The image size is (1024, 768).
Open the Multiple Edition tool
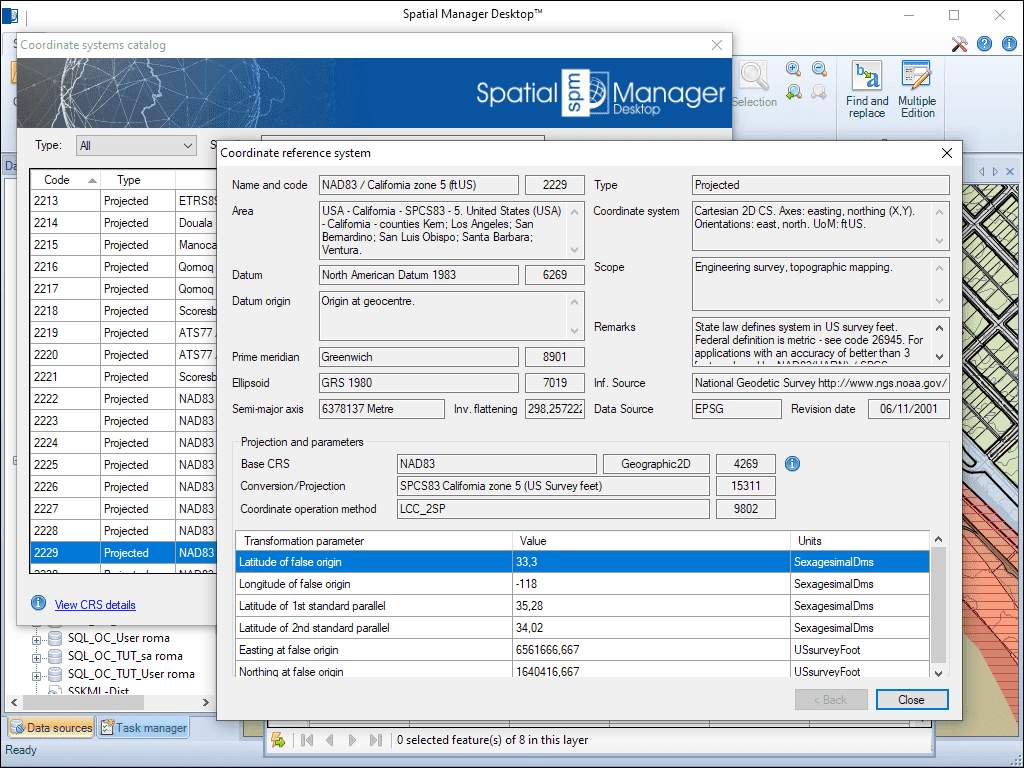(917, 89)
